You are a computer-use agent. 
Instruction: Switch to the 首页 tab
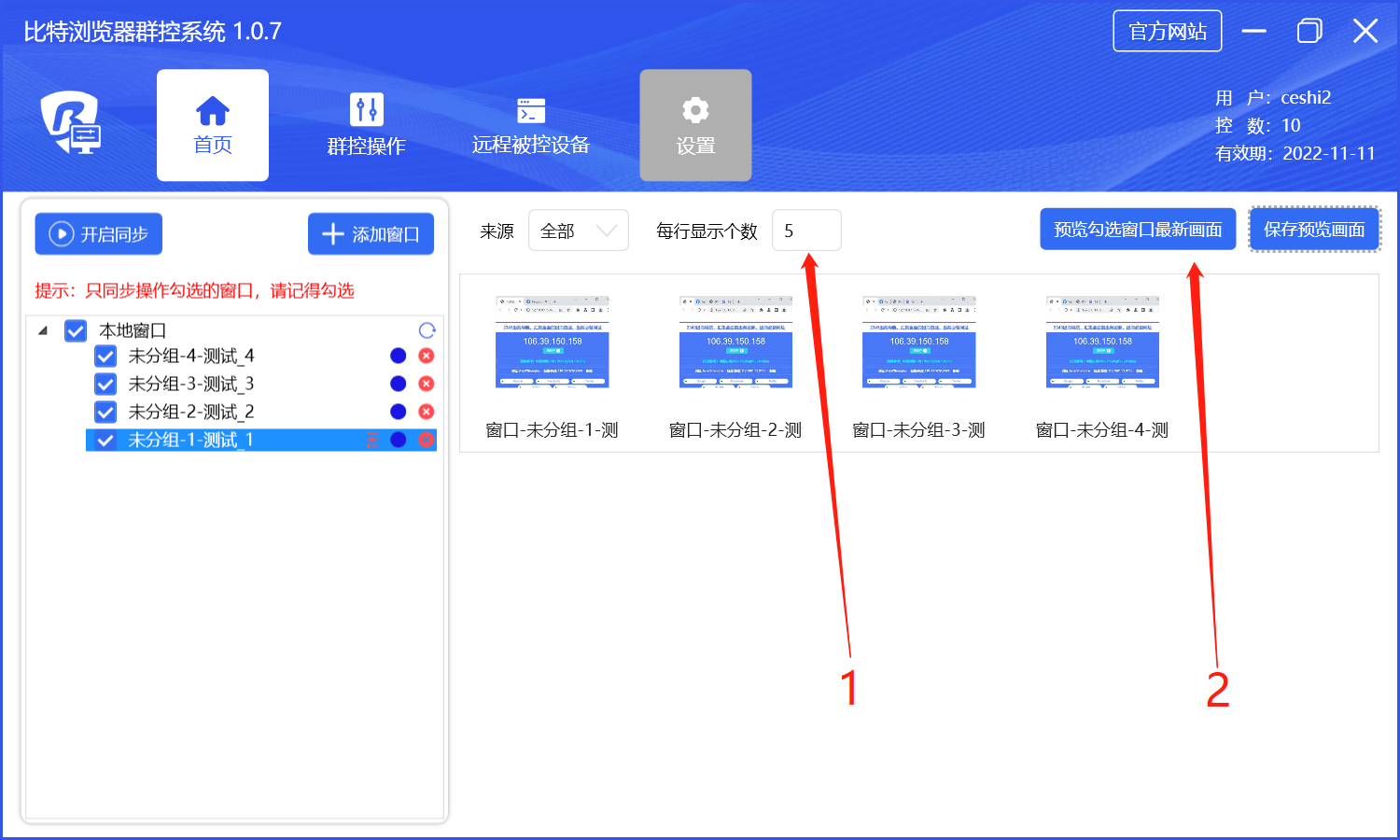213,125
